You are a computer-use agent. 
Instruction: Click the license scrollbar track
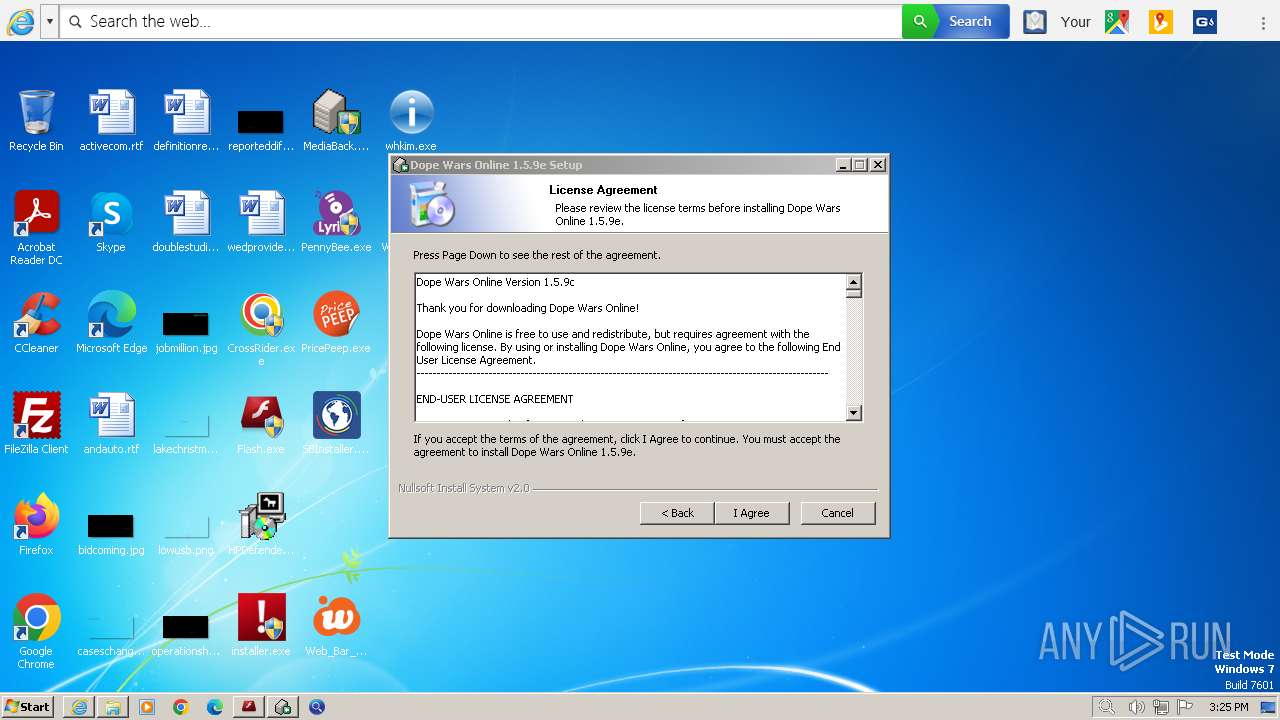[x=853, y=350]
